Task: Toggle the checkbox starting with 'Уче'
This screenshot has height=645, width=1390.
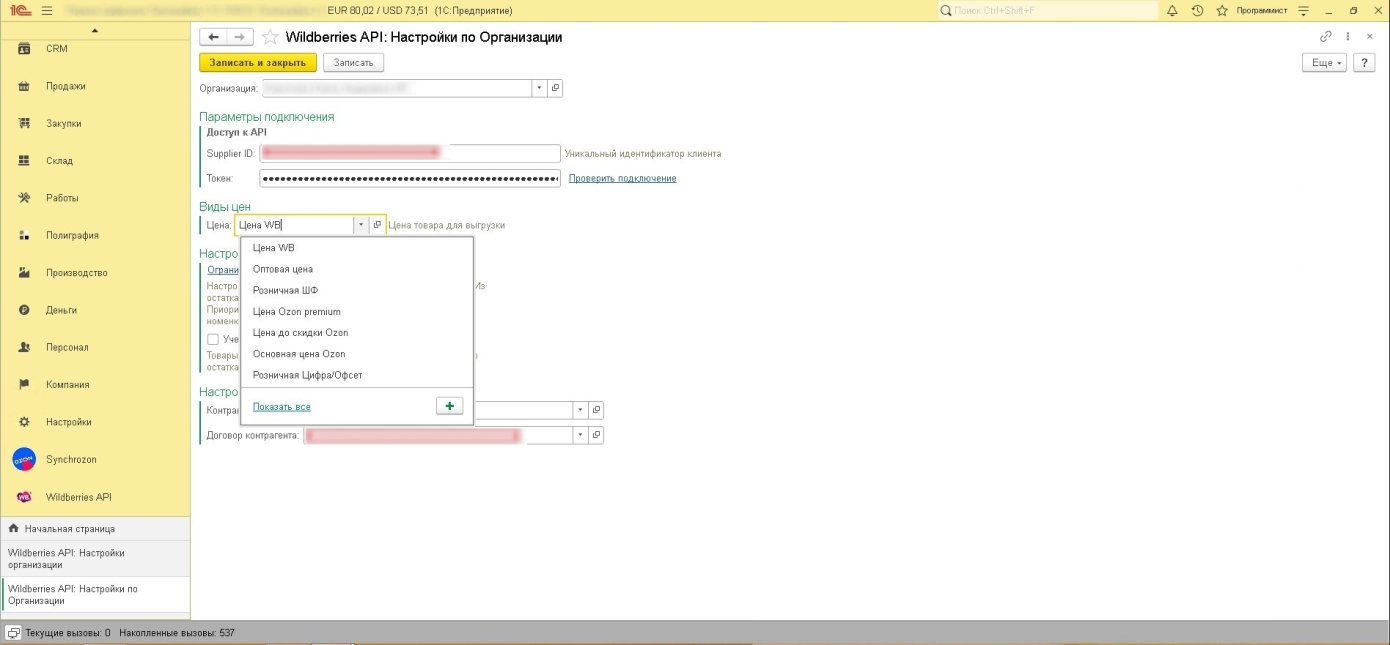Action: [x=212, y=339]
